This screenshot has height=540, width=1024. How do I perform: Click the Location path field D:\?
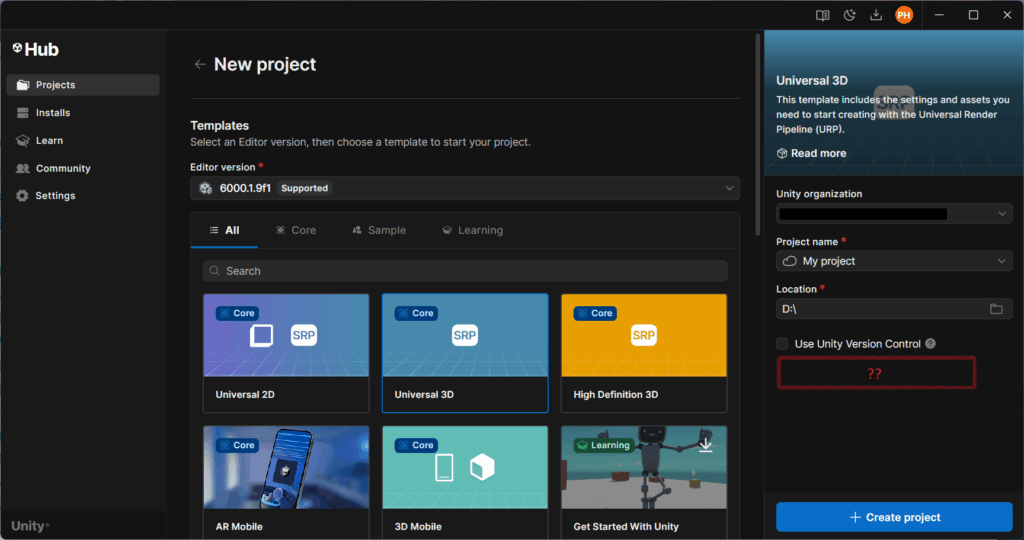coord(894,309)
